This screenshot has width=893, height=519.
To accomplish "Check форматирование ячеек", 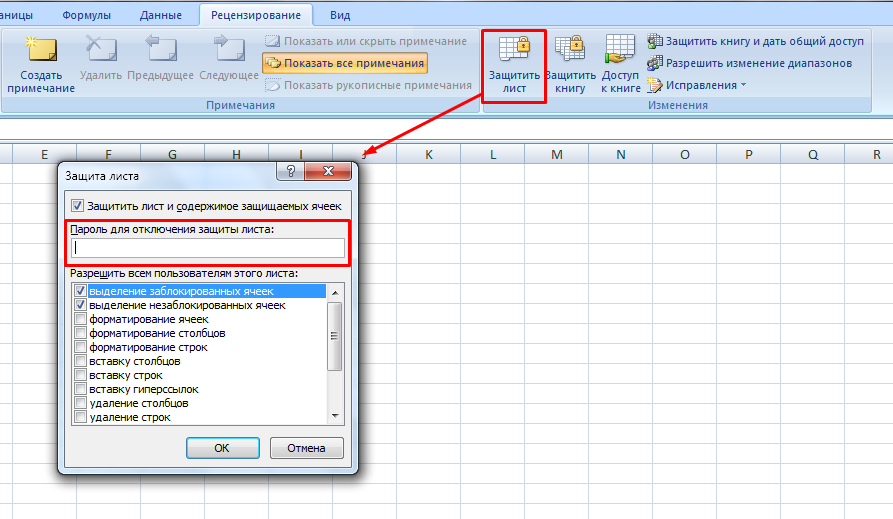I will (x=80, y=319).
